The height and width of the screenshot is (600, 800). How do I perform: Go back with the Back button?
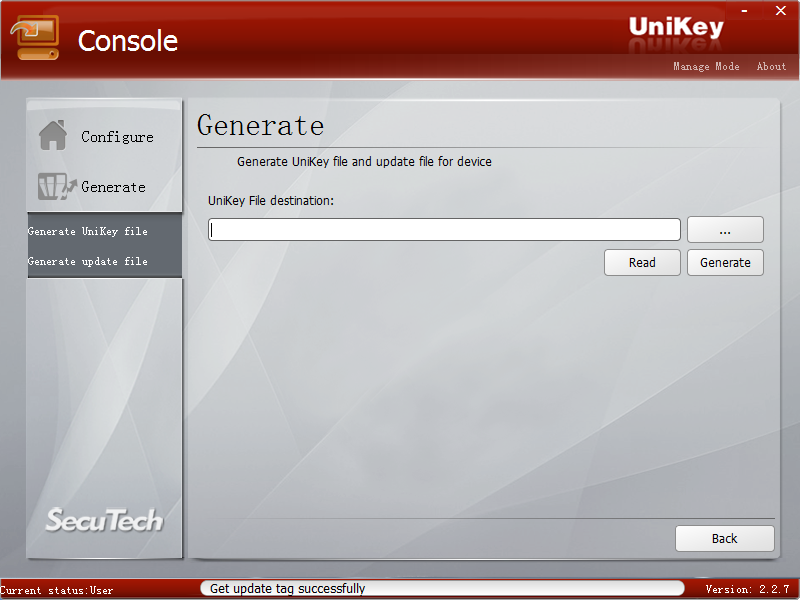(x=724, y=539)
